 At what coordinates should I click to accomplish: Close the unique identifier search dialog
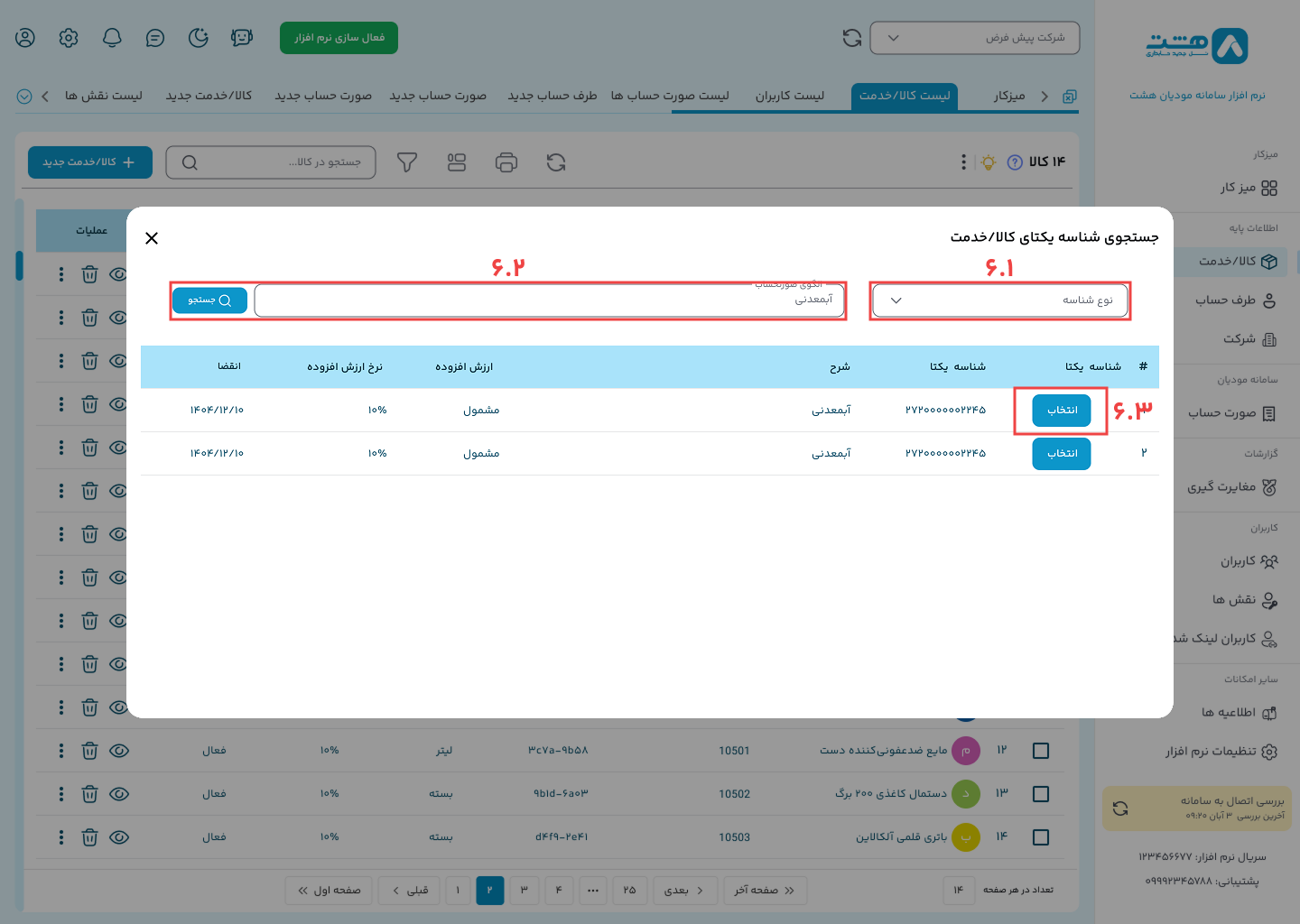tap(152, 238)
